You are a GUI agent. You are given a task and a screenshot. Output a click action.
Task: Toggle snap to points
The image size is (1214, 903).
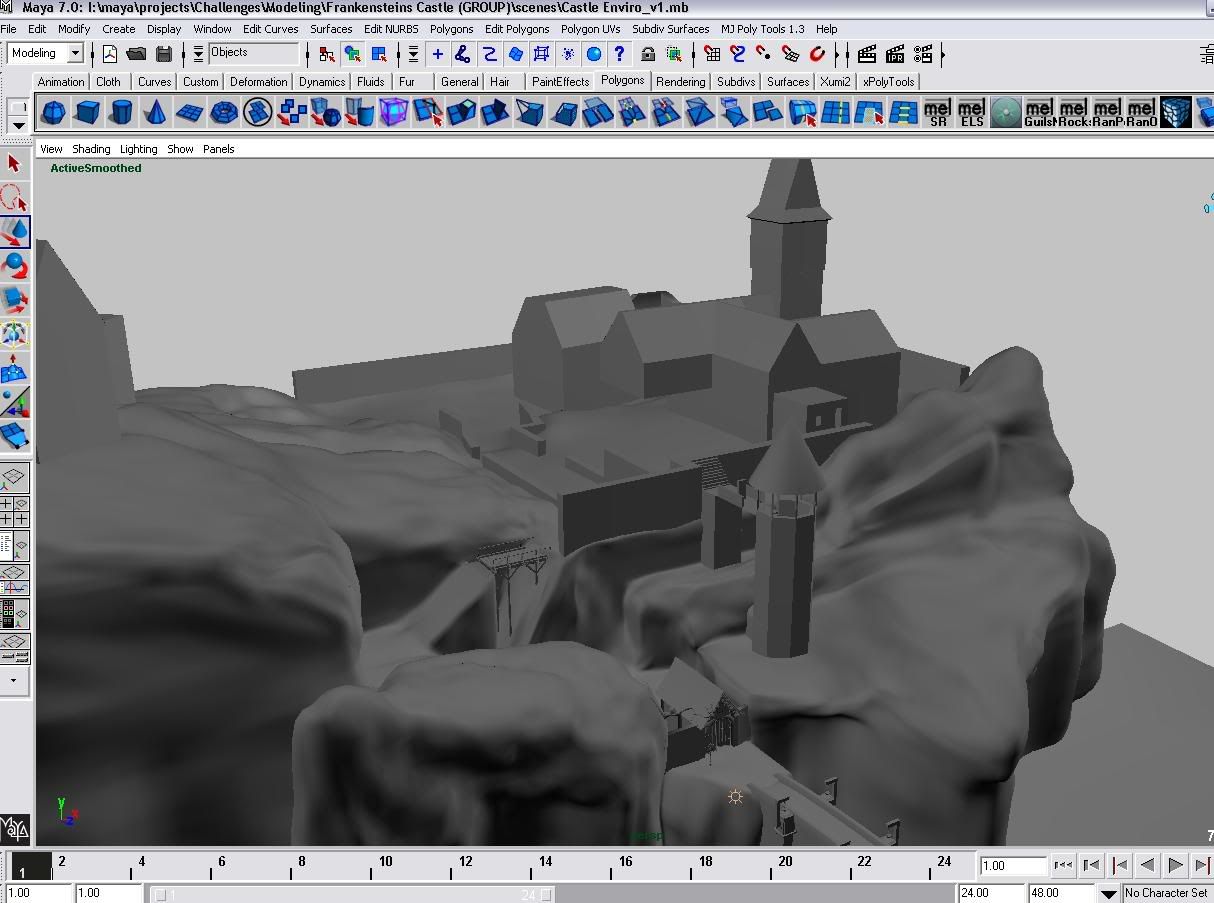[x=764, y=54]
